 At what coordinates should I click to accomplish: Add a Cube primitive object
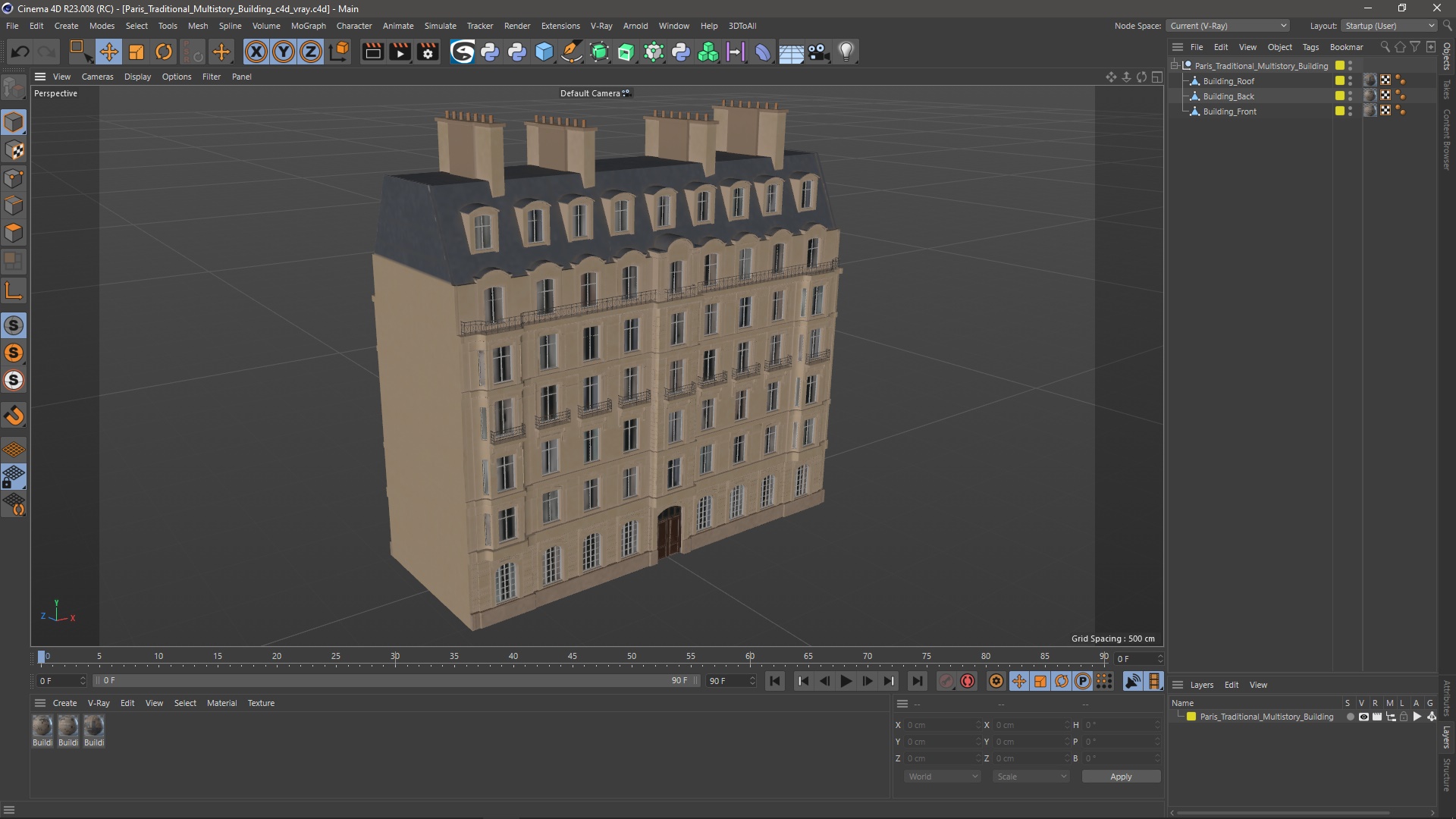[x=544, y=52]
